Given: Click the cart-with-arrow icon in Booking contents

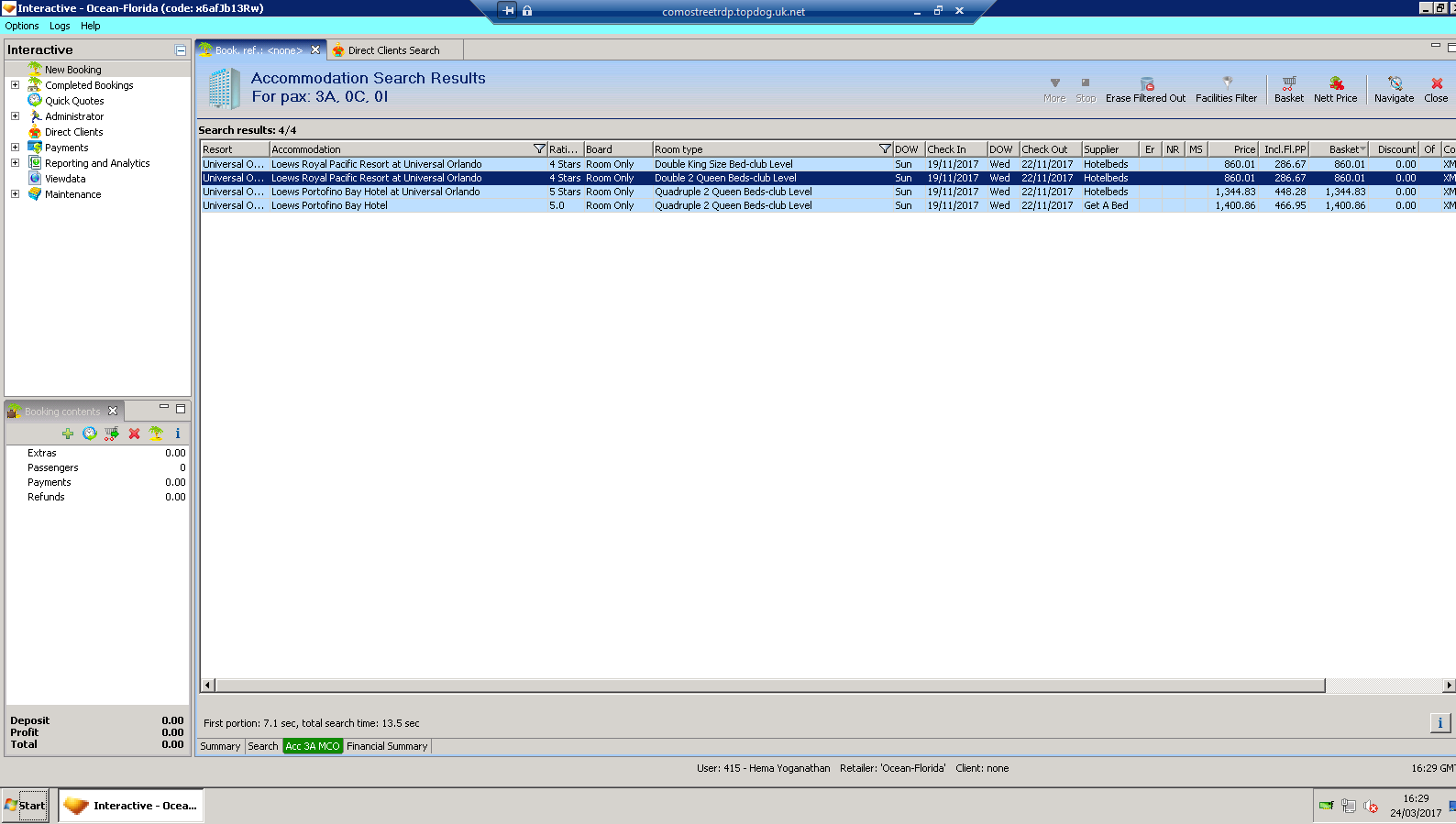Looking at the screenshot, I should click(111, 434).
